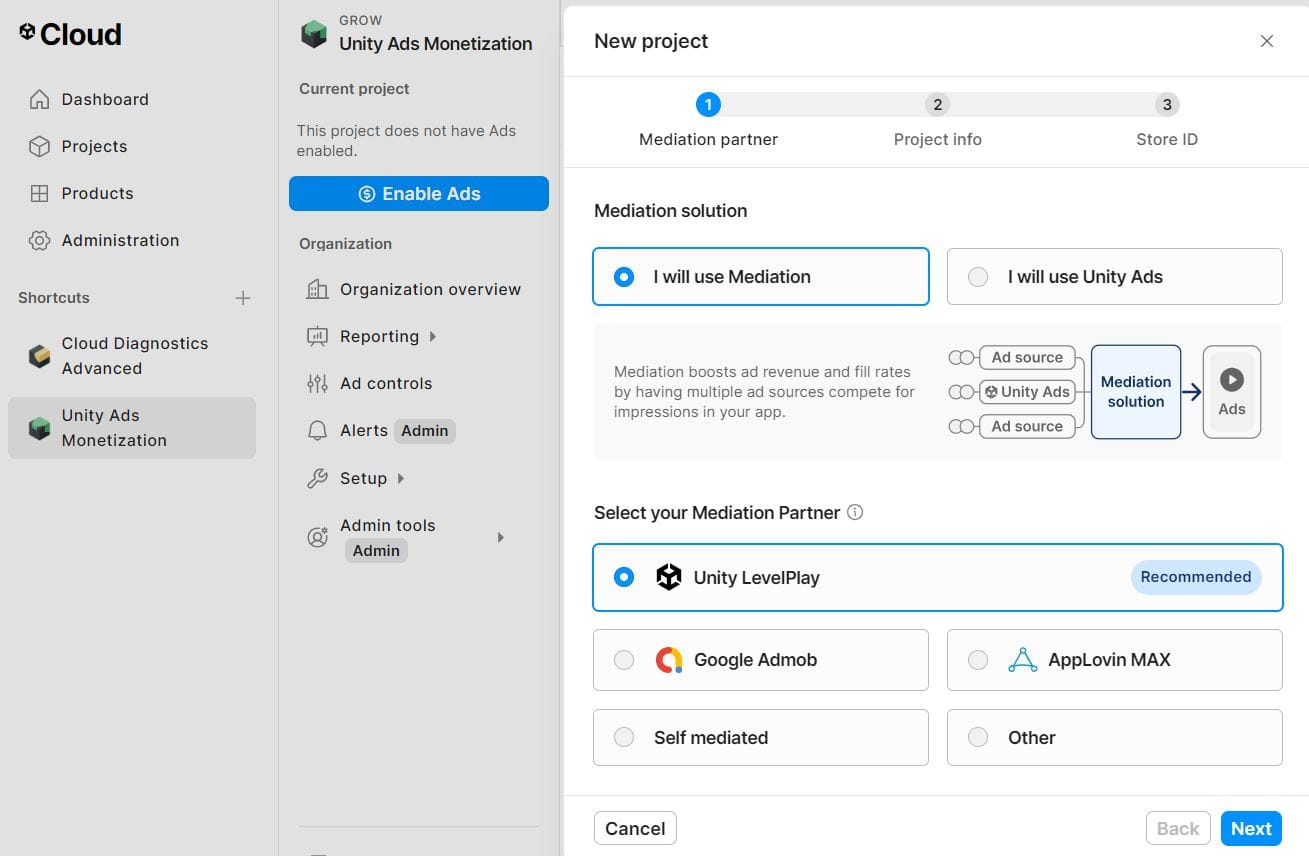
Task: Click the Administration gear icon
Action: [39, 240]
